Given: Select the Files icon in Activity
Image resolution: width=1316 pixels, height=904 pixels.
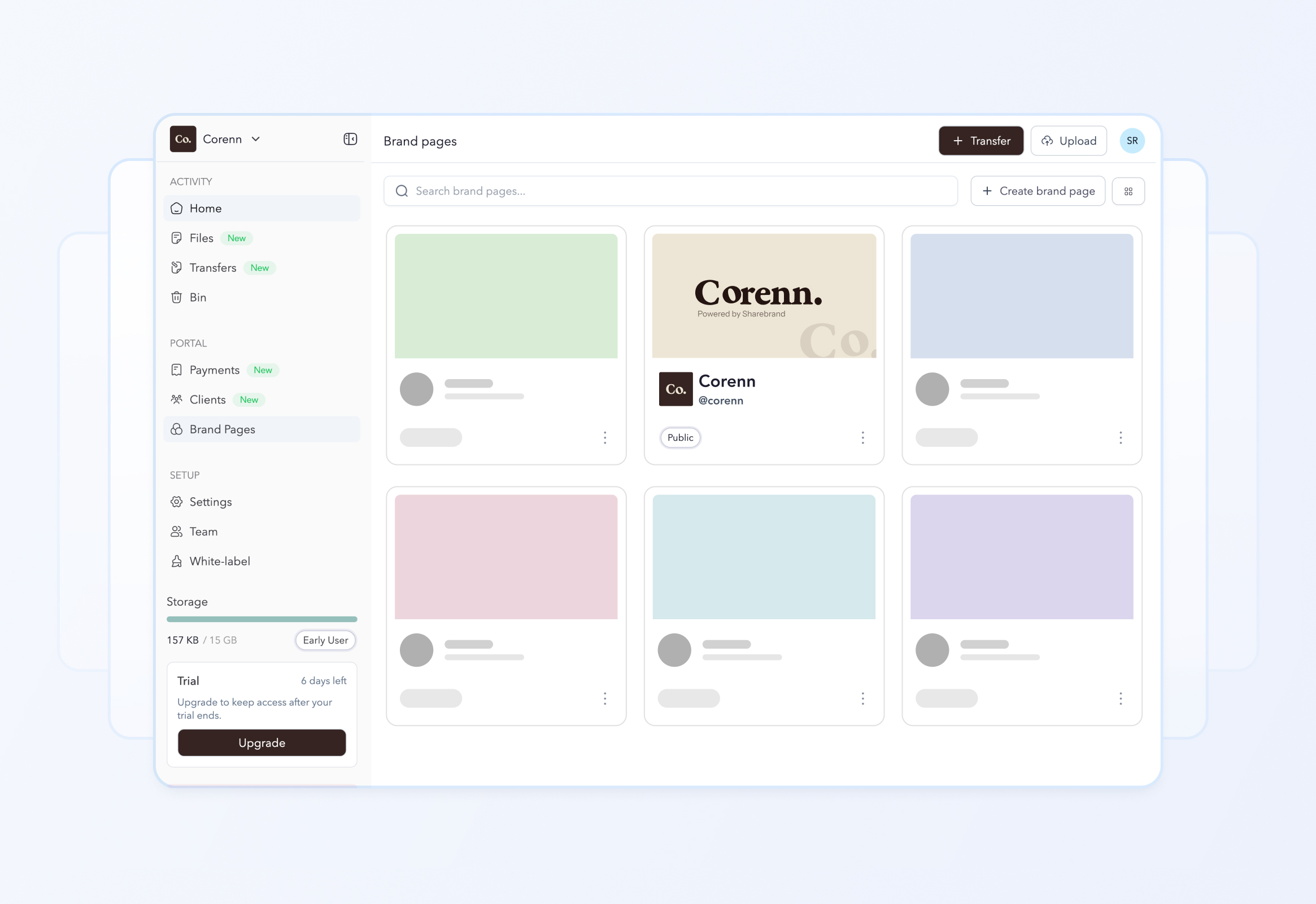Looking at the screenshot, I should pos(176,238).
